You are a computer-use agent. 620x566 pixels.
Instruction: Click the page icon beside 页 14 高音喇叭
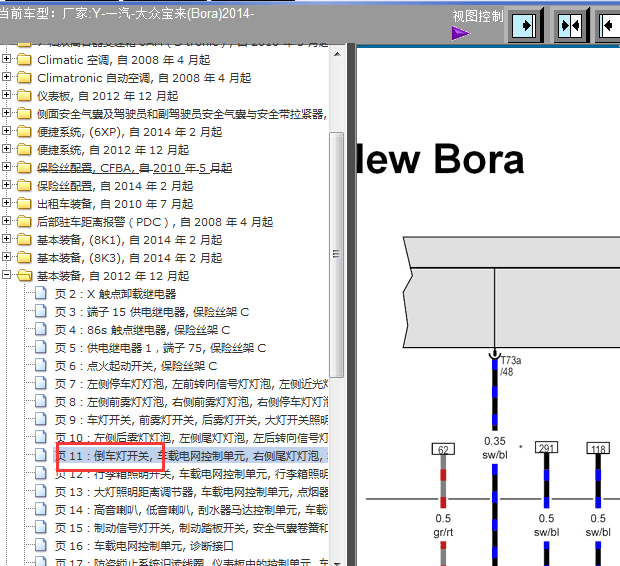42,510
